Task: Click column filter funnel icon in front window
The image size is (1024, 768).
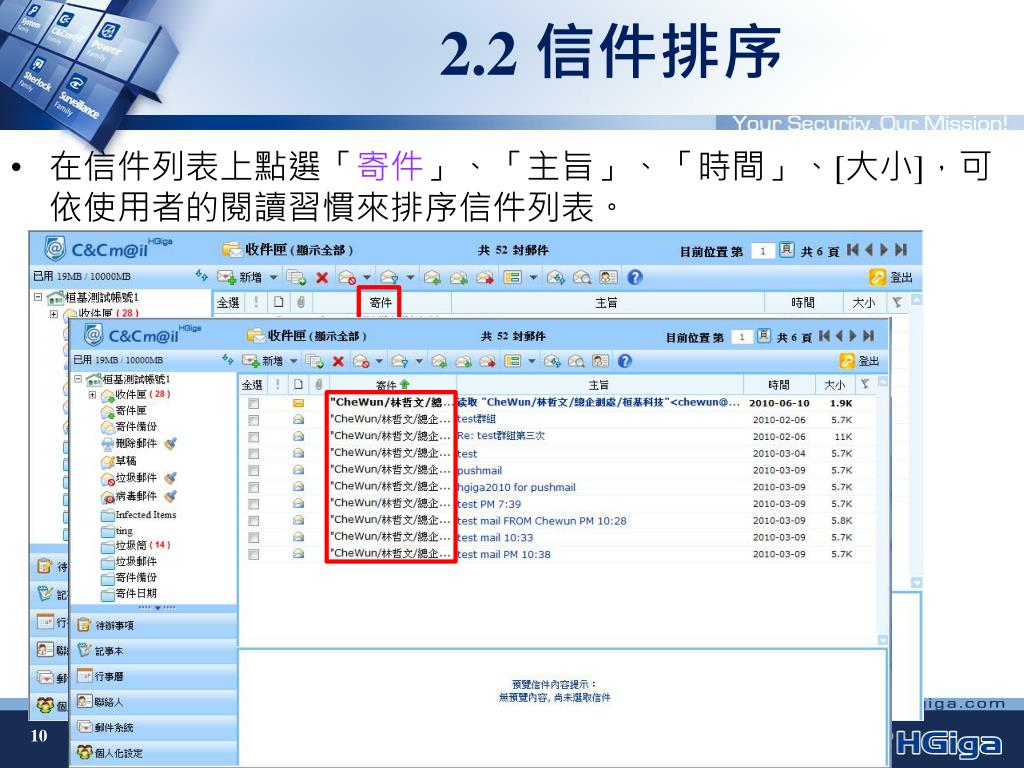Action: pos(865,384)
